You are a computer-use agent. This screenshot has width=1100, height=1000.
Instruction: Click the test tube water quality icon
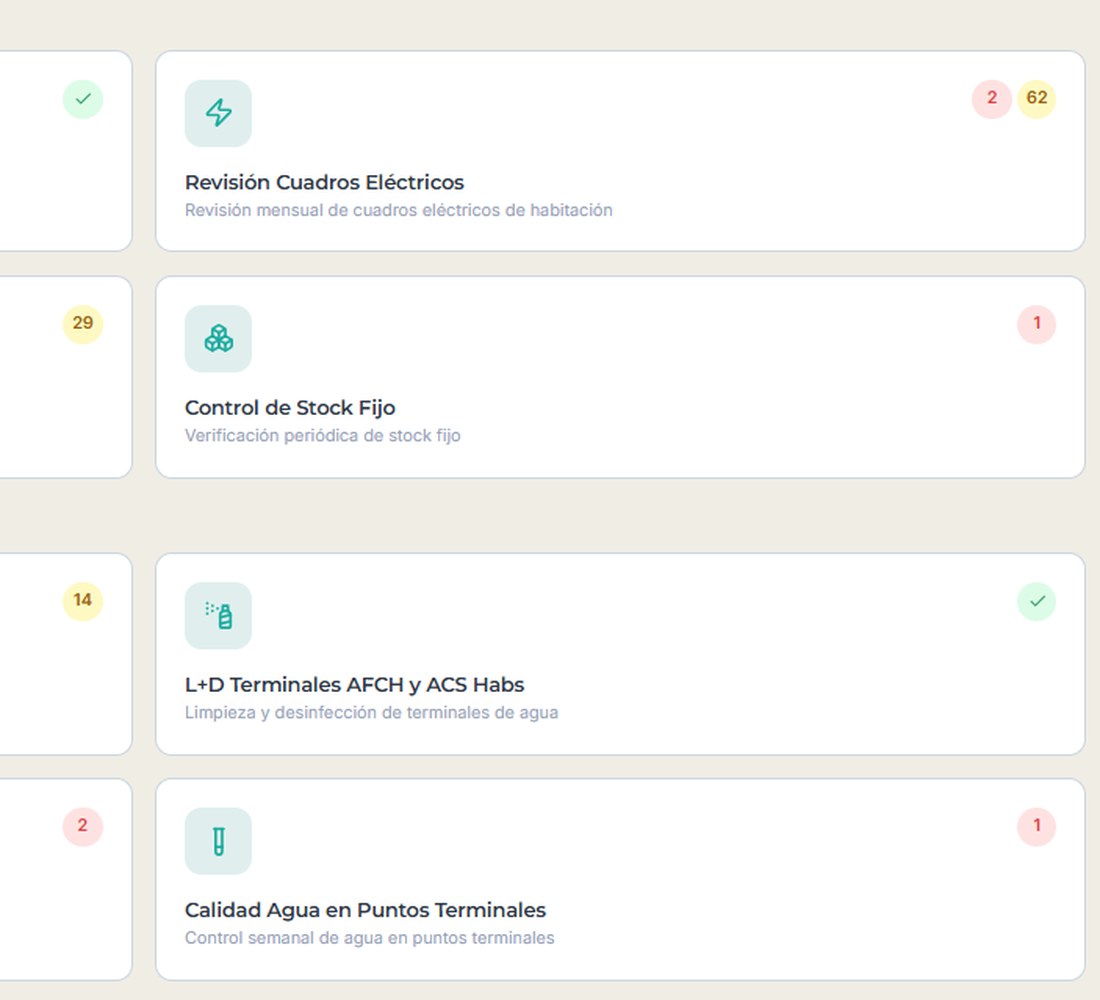click(218, 841)
